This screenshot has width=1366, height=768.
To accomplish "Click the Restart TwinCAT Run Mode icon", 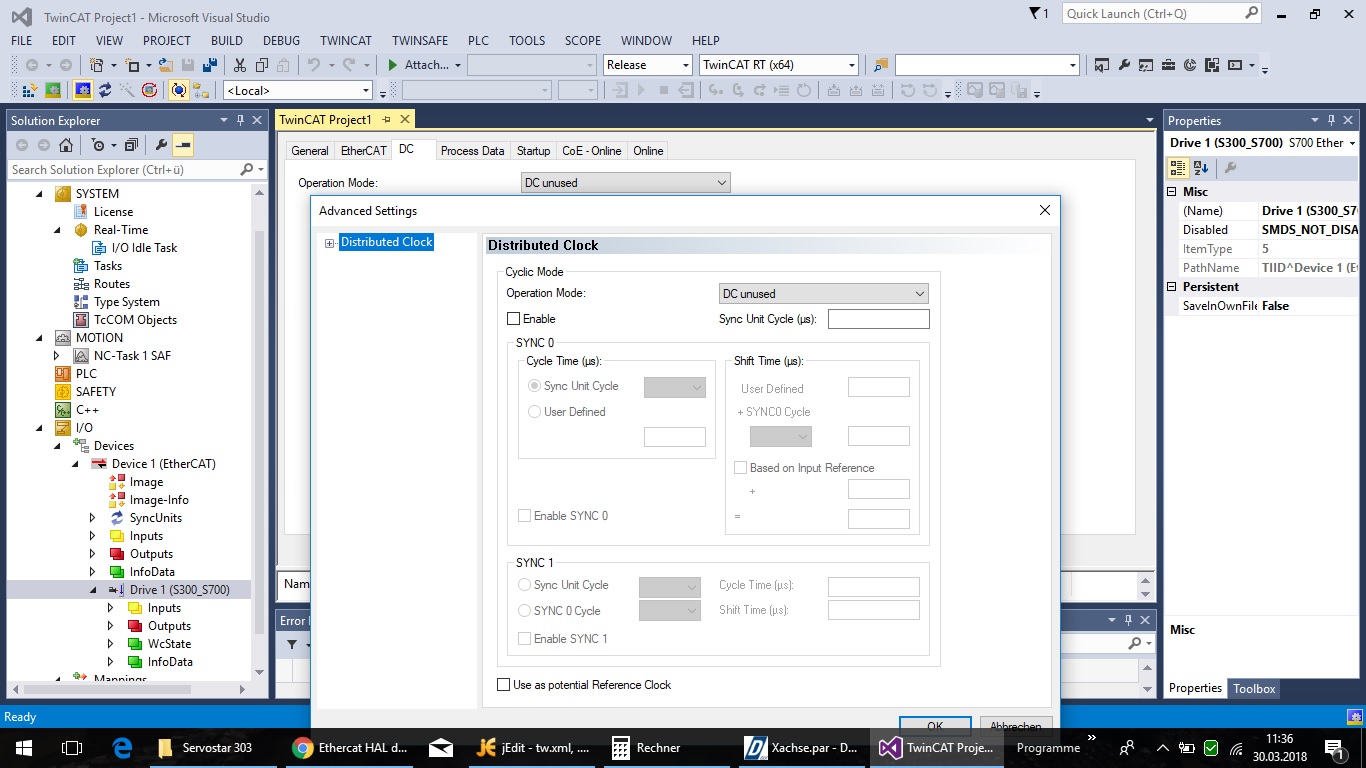I will (54, 90).
